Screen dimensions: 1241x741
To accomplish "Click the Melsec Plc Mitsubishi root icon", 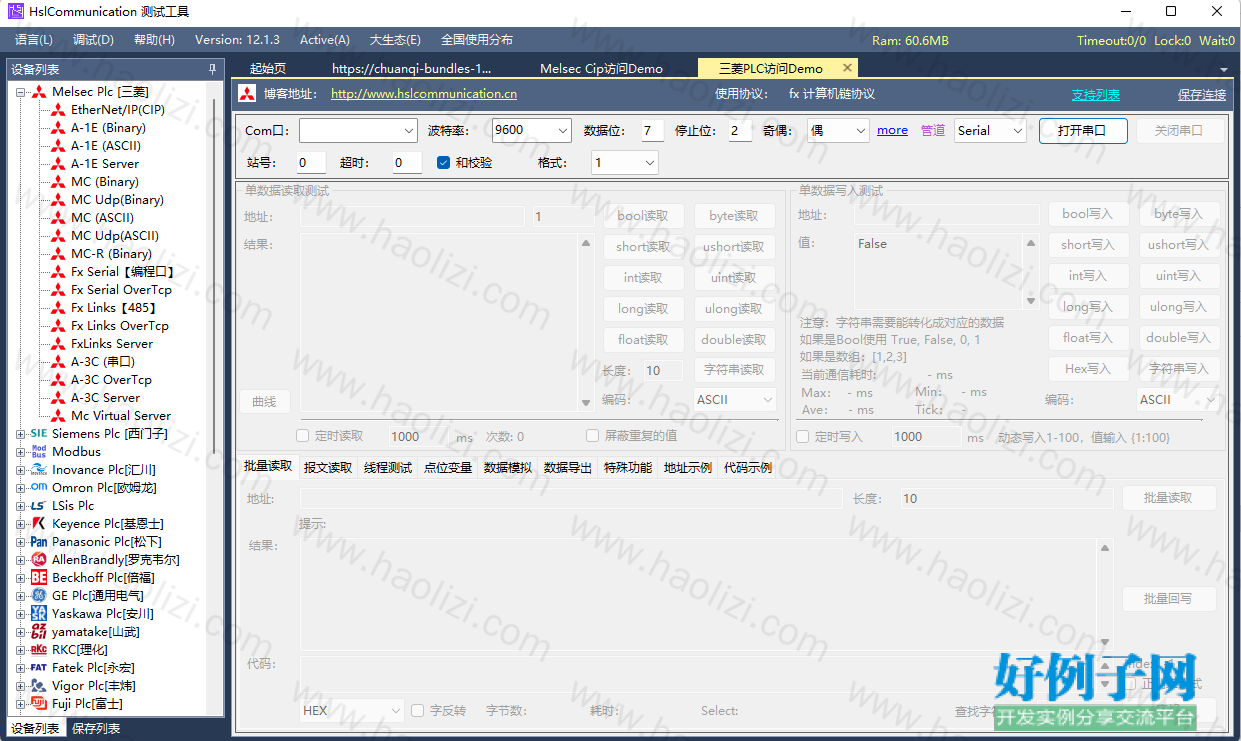I will (39, 92).
